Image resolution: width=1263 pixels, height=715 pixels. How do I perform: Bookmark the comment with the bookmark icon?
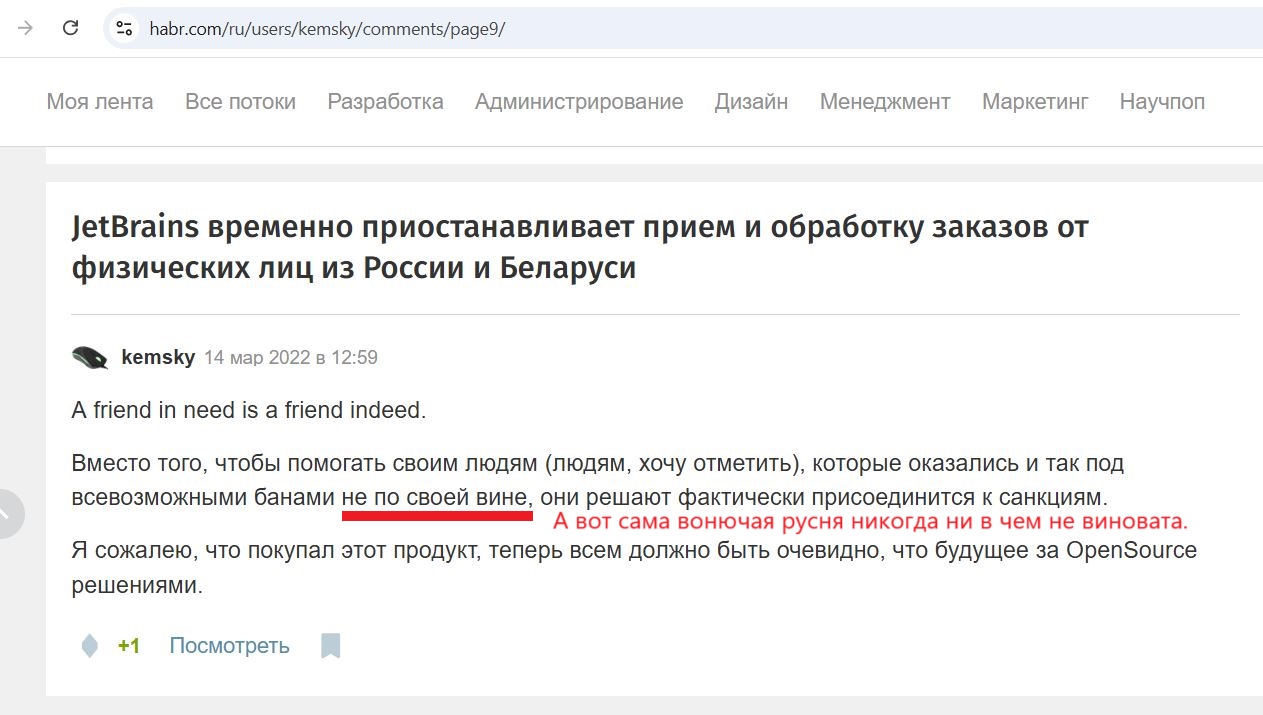[331, 646]
